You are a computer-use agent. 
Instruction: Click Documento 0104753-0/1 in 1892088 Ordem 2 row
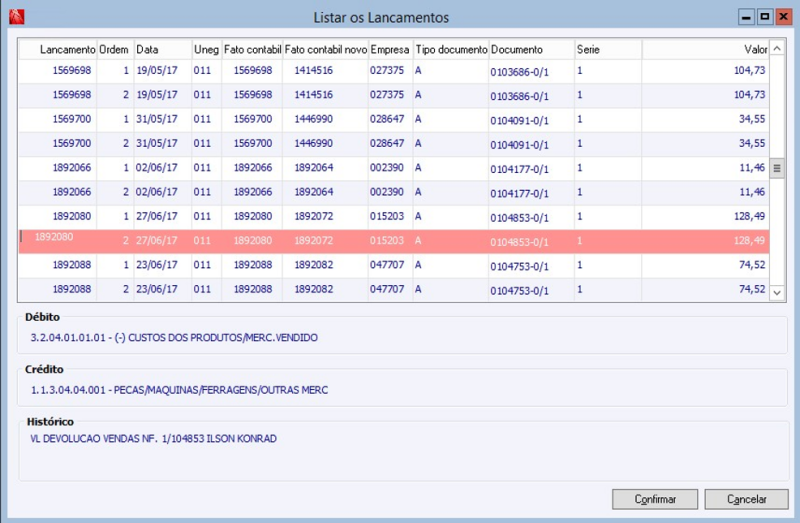click(x=519, y=291)
